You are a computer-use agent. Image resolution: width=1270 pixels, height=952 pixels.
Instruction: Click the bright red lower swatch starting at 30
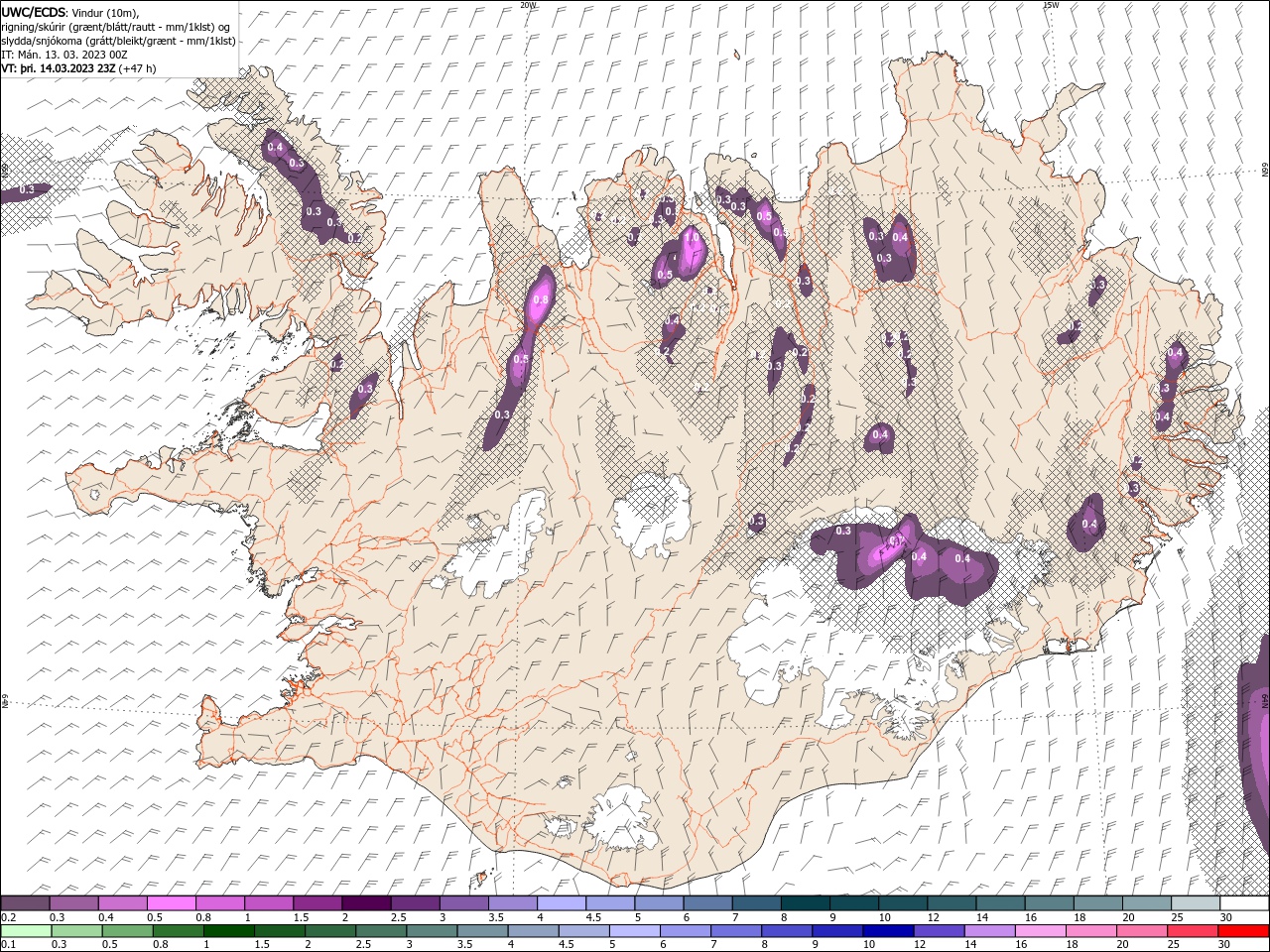[x=1243, y=931]
